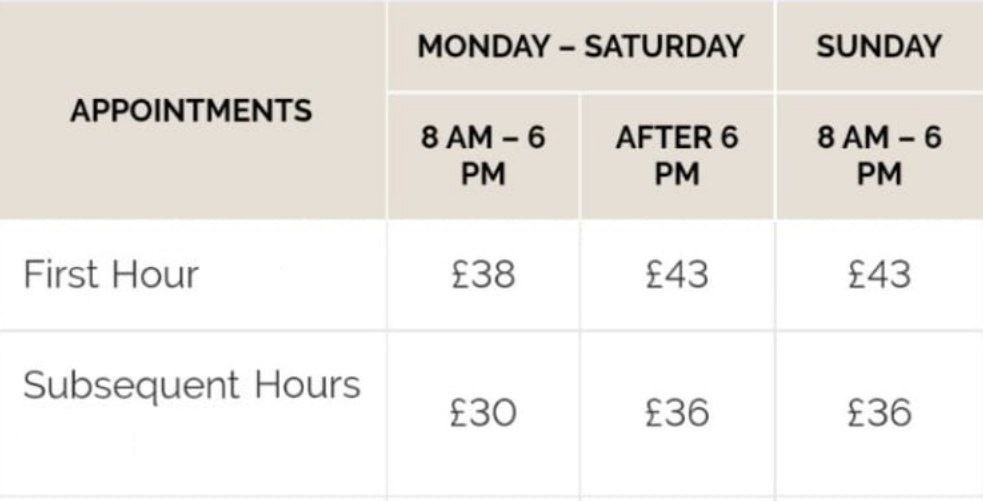Click the Sunday rate for the first hour
Screen dimensions: 983x502
click(x=879, y=275)
